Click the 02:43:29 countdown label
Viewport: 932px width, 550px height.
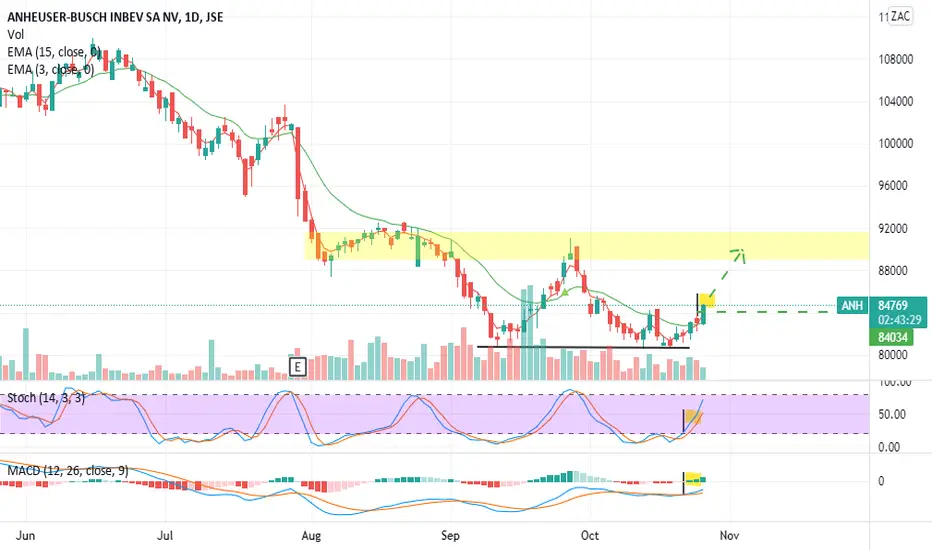coord(900,320)
